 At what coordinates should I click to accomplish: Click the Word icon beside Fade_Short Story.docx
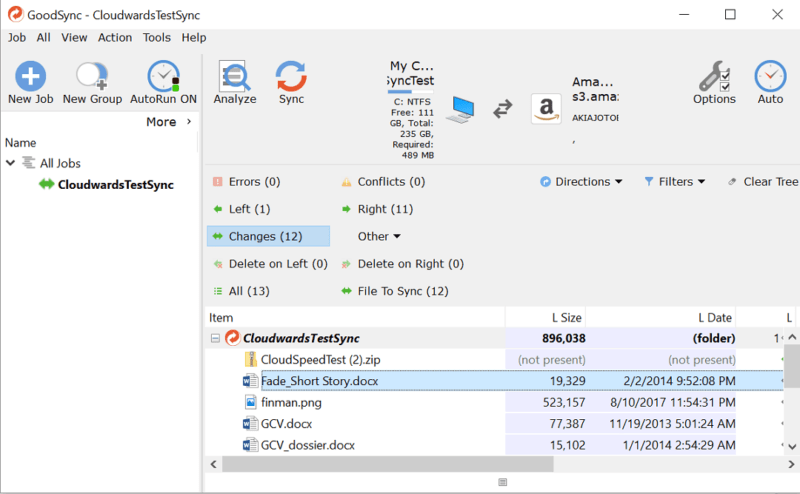[x=250, y=381]
